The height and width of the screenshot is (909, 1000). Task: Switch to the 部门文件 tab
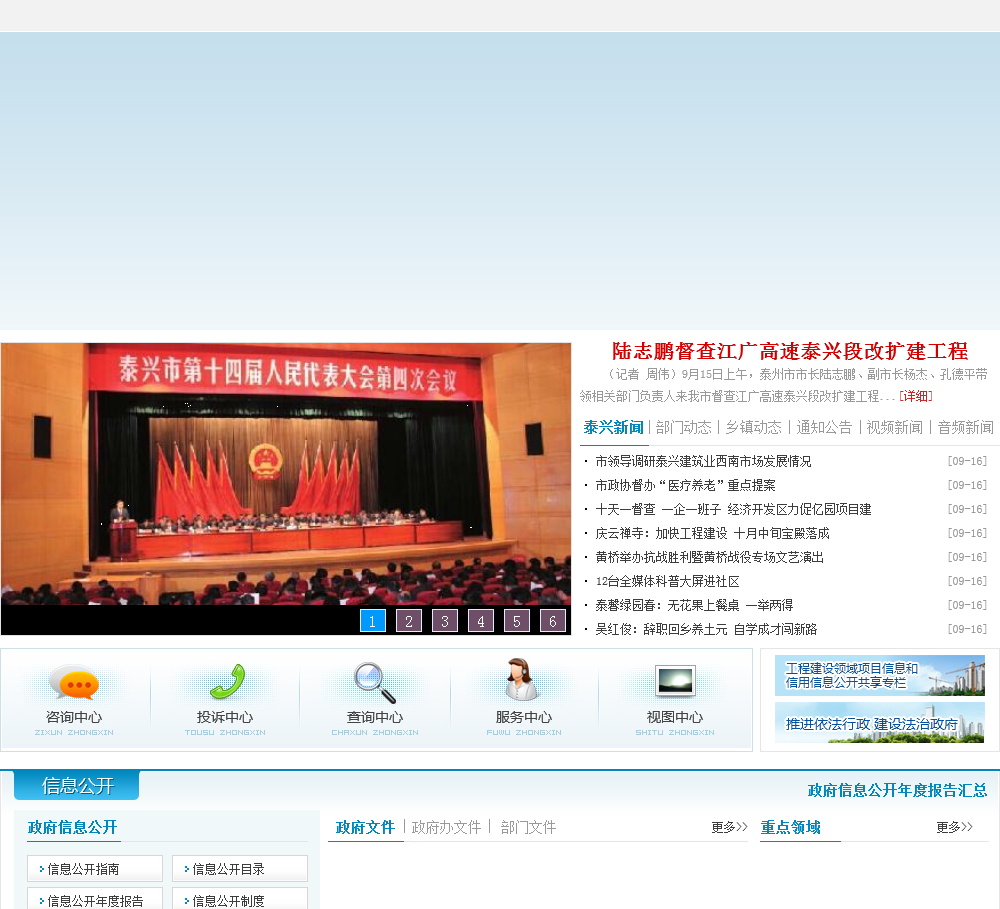coord(529,827)
